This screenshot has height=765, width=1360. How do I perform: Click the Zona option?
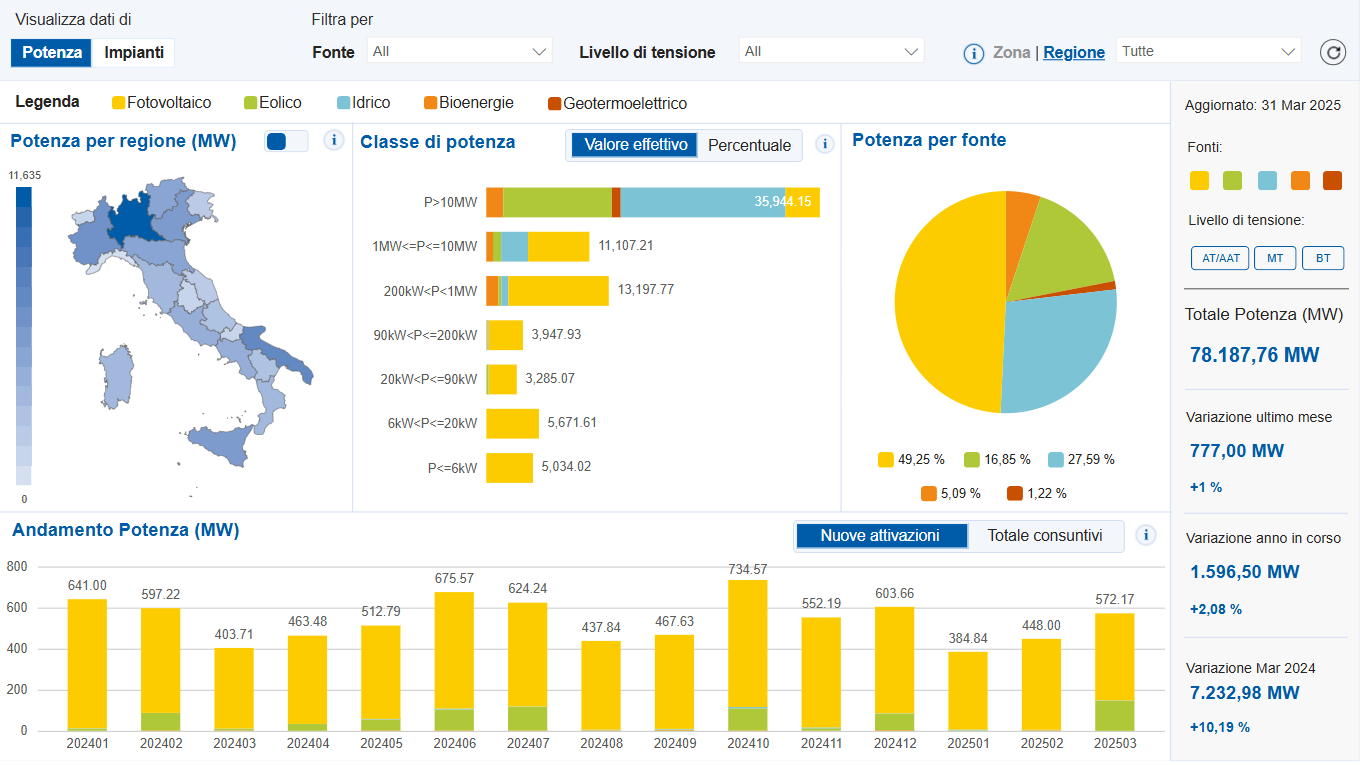coord(1012,53)
